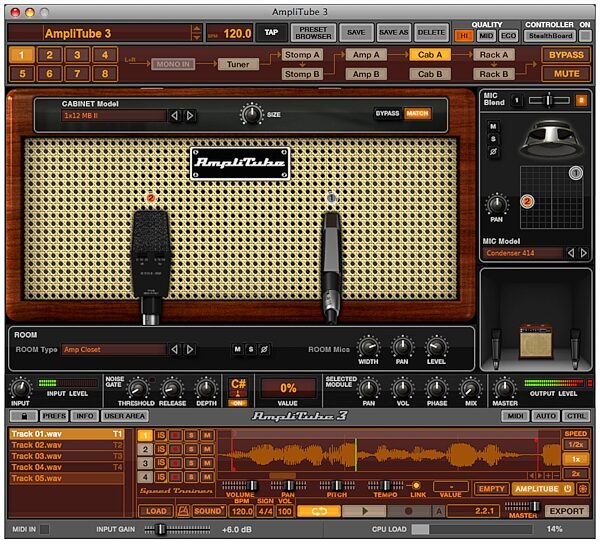Screen dimensions: 600x544
Task: Toggle the cabinet MATCH switch
Action: 417,113
